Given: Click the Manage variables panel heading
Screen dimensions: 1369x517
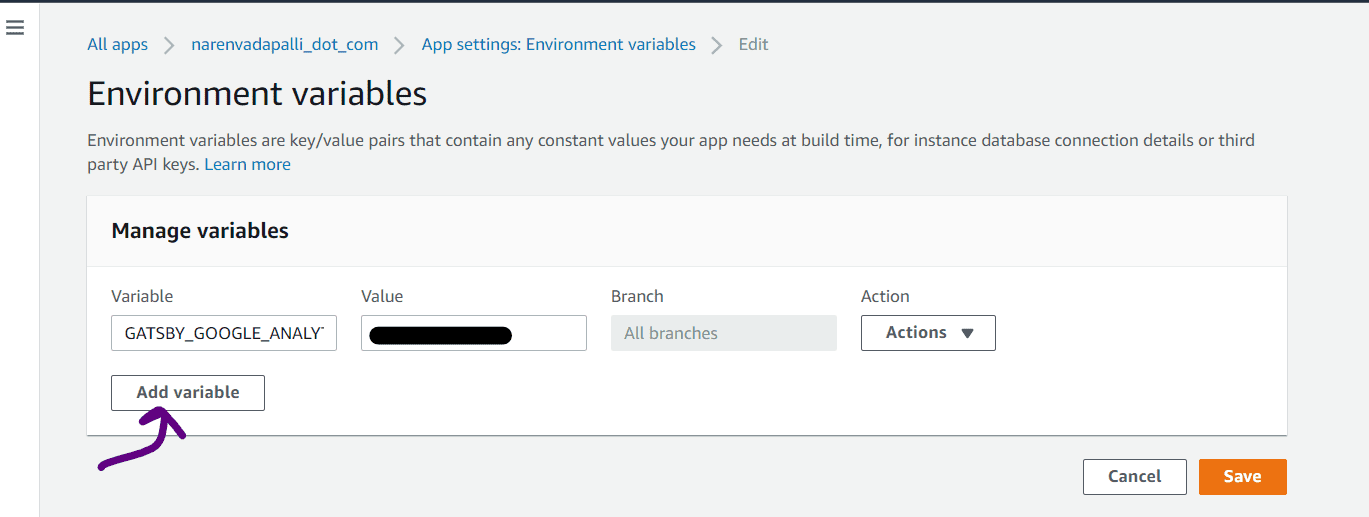Looking at the screenshot, I should (x=200, y=231).
